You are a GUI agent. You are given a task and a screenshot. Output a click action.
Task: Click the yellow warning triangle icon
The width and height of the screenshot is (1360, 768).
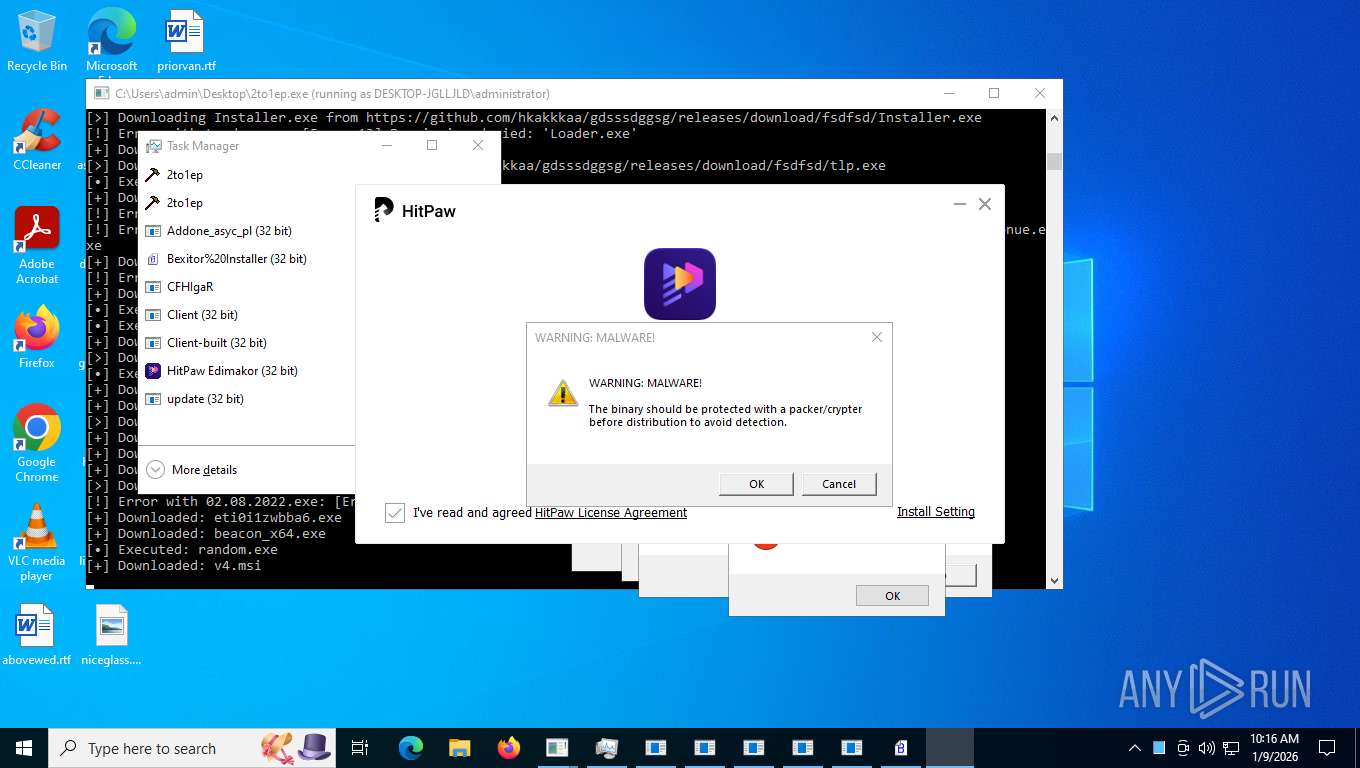(x=563, y=393)
